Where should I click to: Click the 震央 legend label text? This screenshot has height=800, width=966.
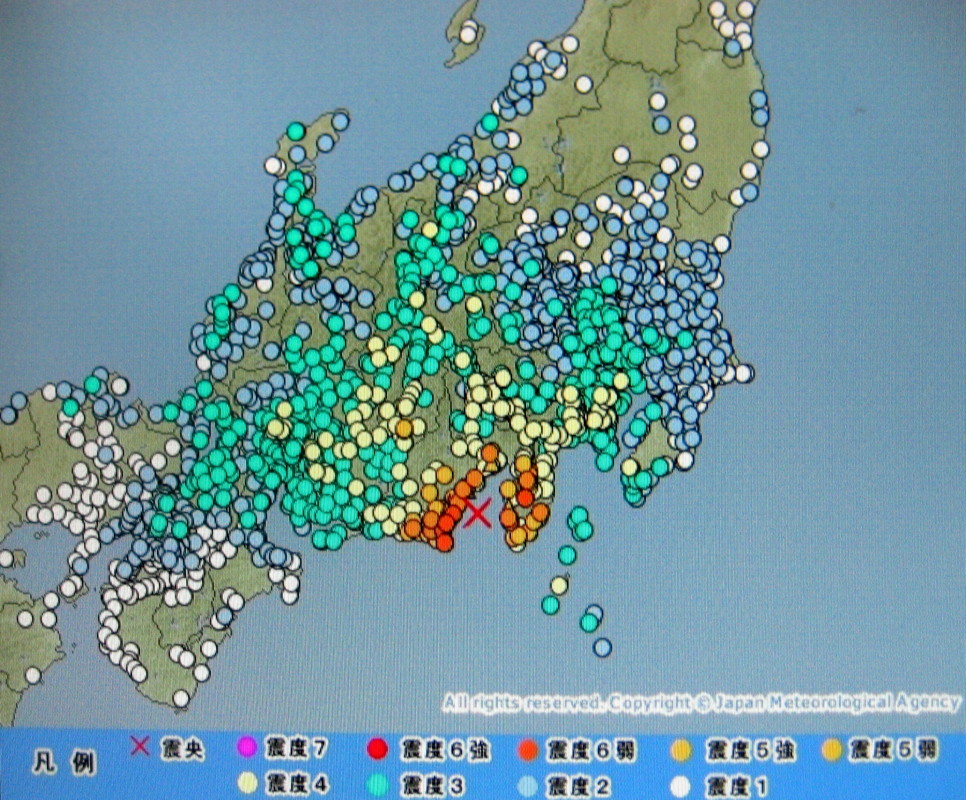coord(182,749)
